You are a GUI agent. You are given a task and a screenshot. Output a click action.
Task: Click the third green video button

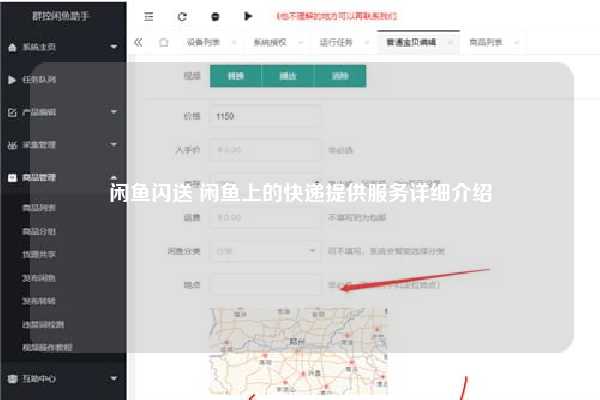click(340, 76)
